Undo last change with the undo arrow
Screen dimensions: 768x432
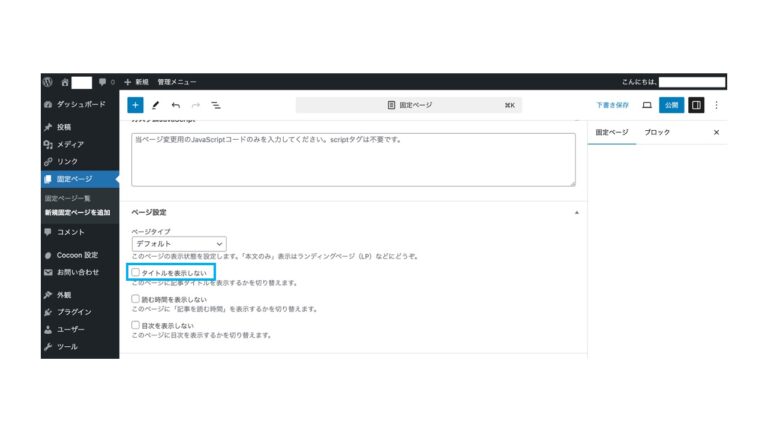click(176, 105)
